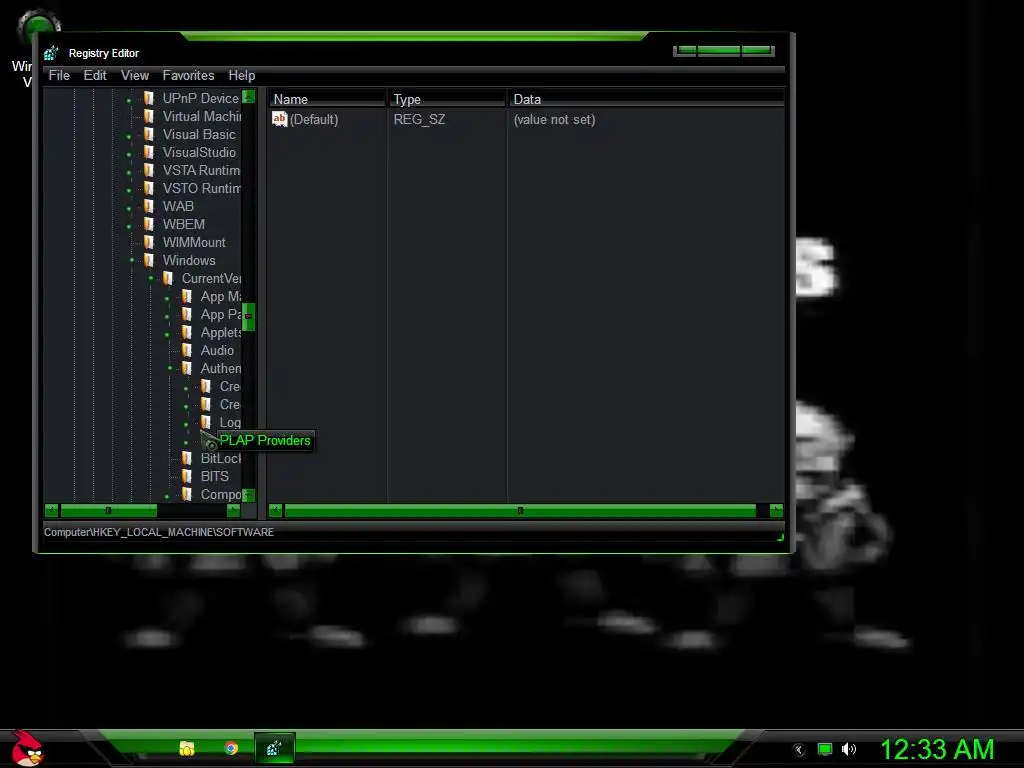The image size is (1024, 768).
Task: Expand the UPnP Device key
Action: coord(129,101)
